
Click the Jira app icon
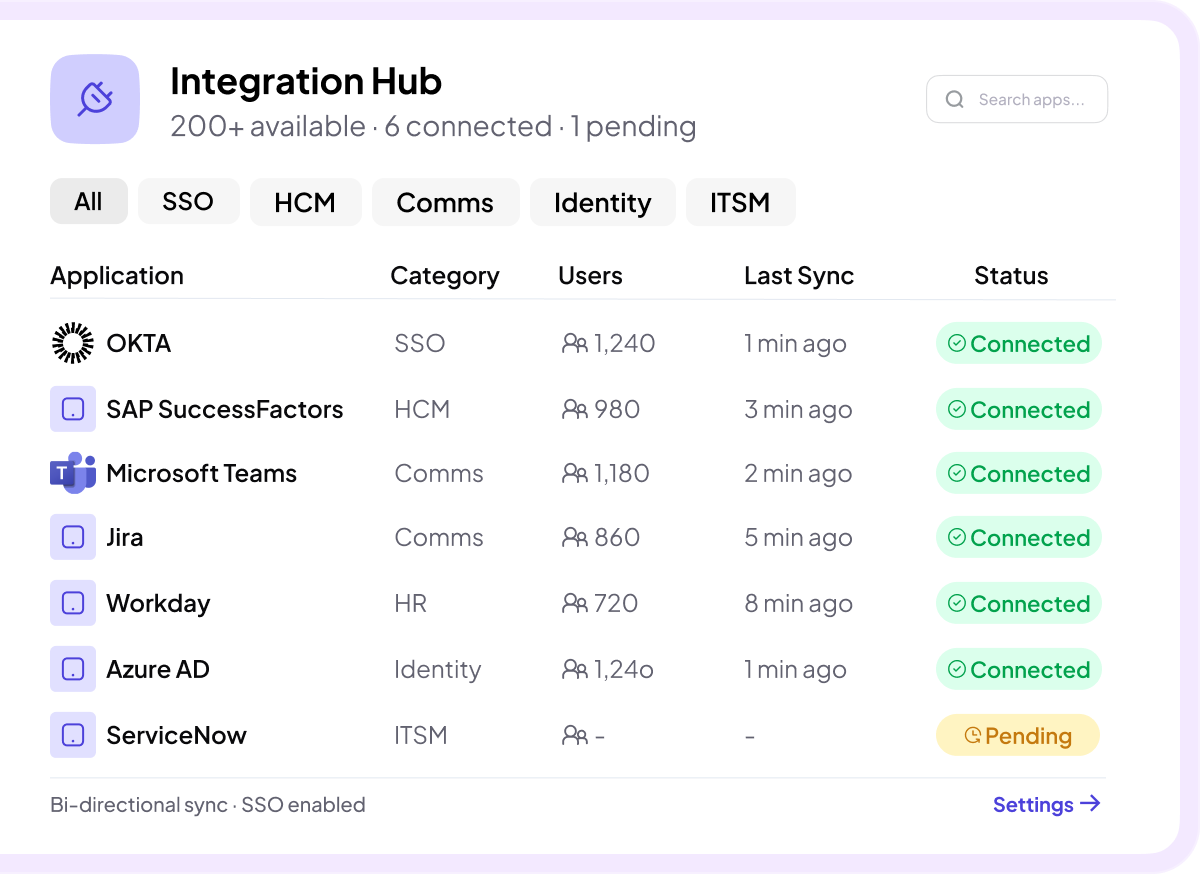point(72,537)
